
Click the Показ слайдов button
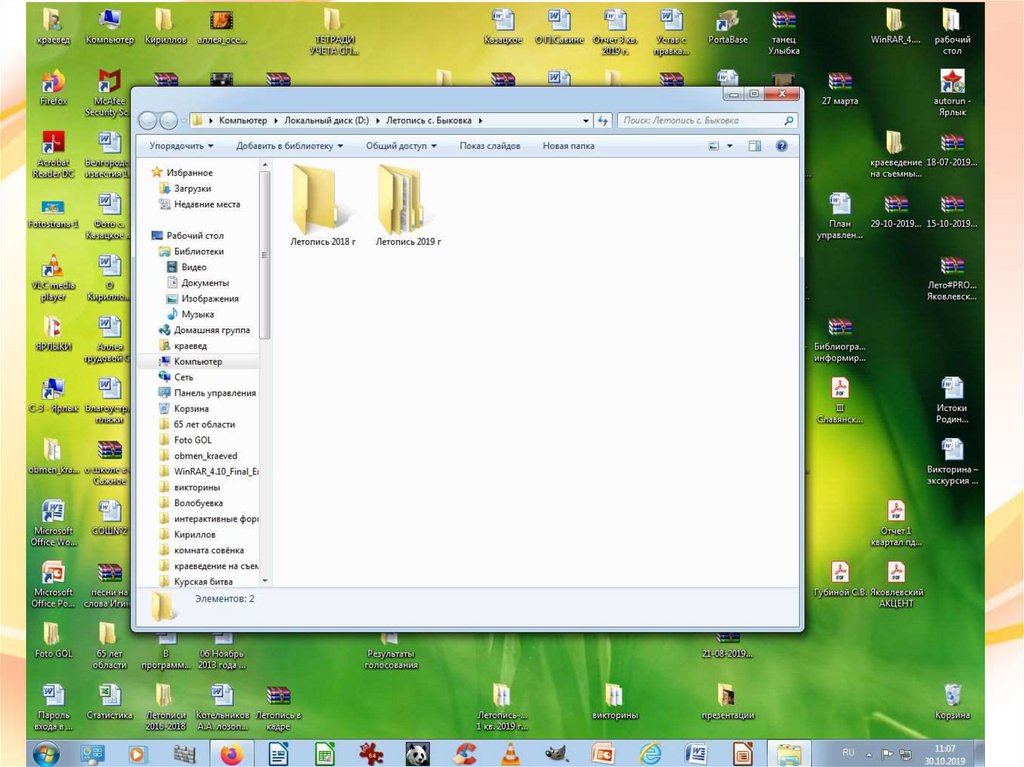(489, 146)
